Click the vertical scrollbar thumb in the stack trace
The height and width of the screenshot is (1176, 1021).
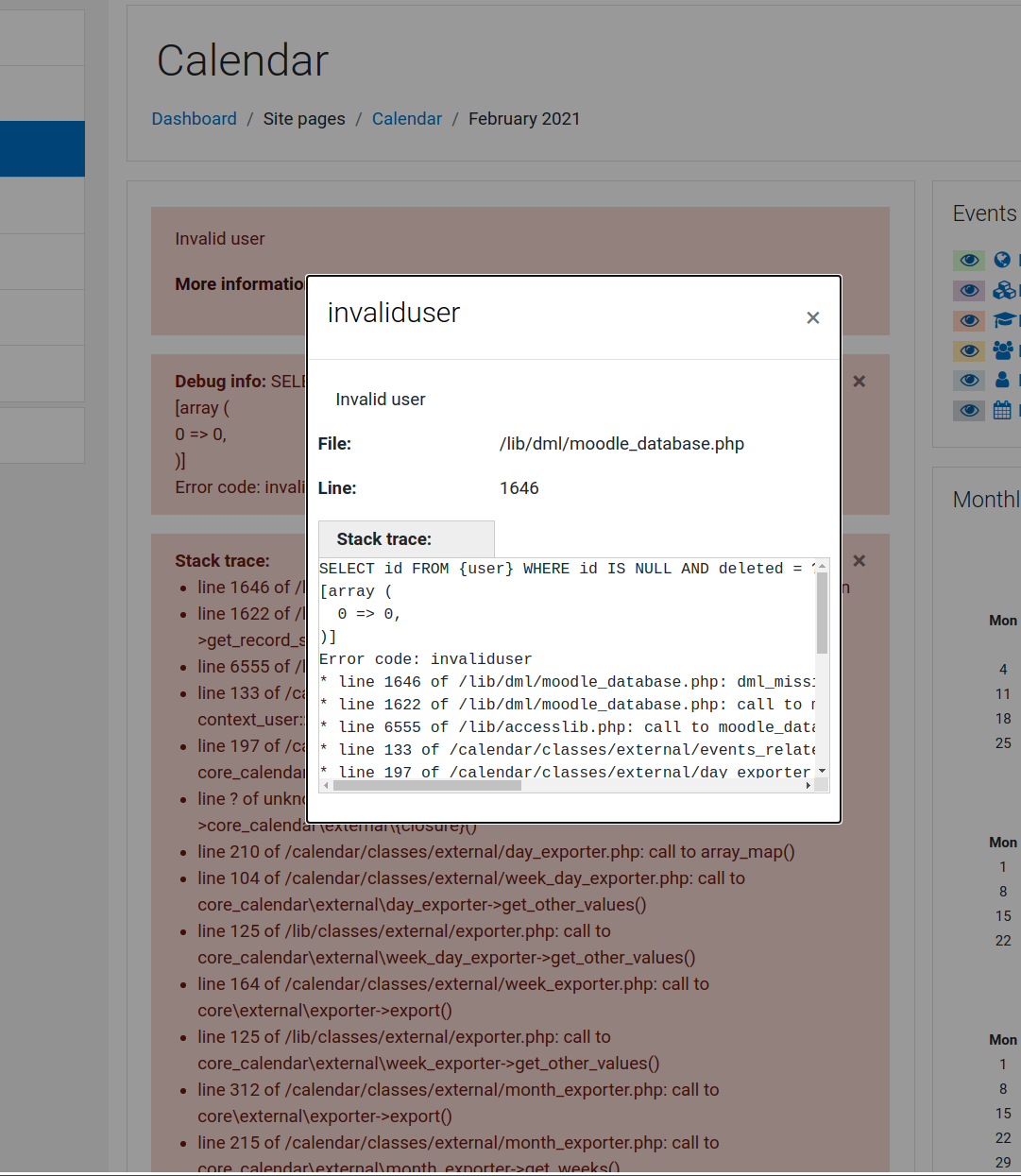pos(822,613)
